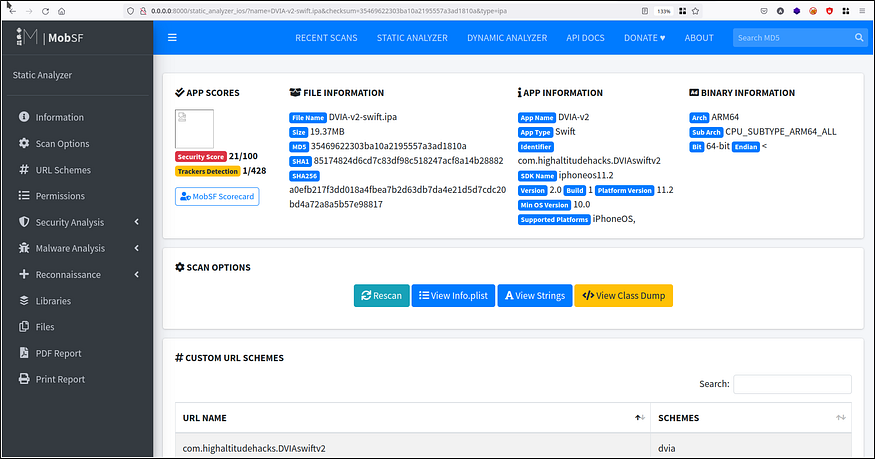Click the View Class Dump button
The image size is (875, 459).
coord(623,296)
